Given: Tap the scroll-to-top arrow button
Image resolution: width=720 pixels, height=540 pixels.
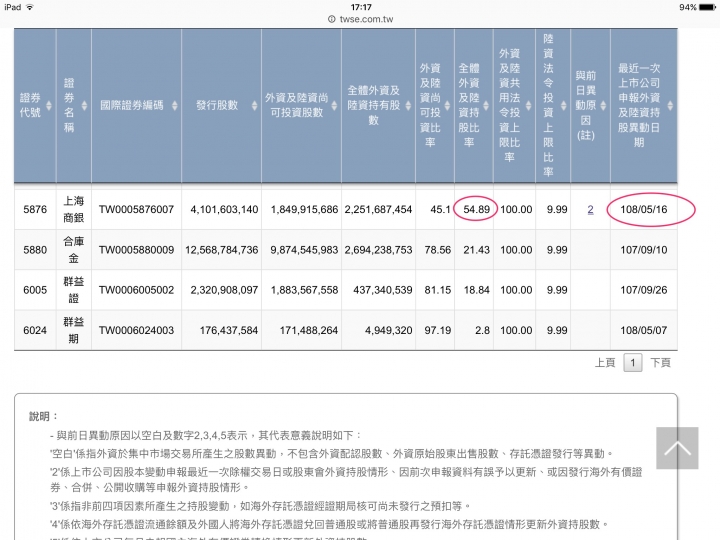Looking at the screenshot, I should click(677, 448).
